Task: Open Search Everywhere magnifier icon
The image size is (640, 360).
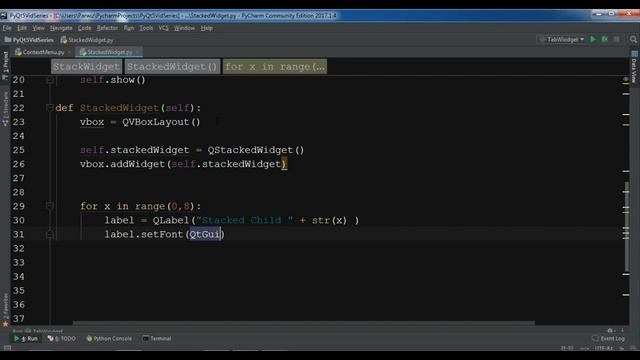Action: click(633, 40)
